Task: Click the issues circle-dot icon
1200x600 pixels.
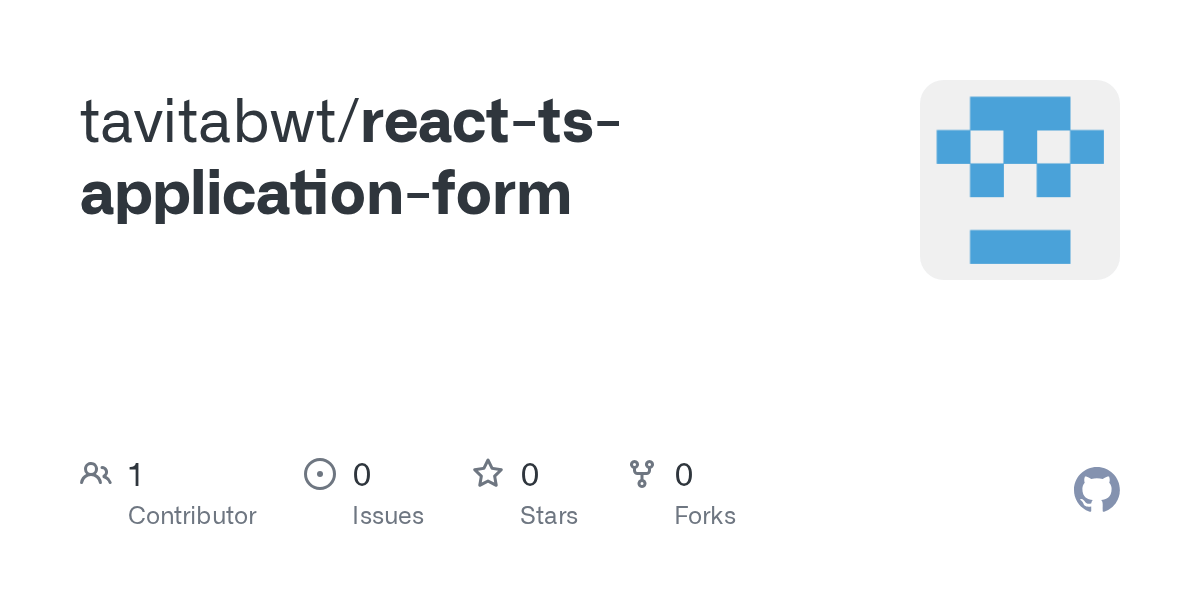Action: point(319,474)
